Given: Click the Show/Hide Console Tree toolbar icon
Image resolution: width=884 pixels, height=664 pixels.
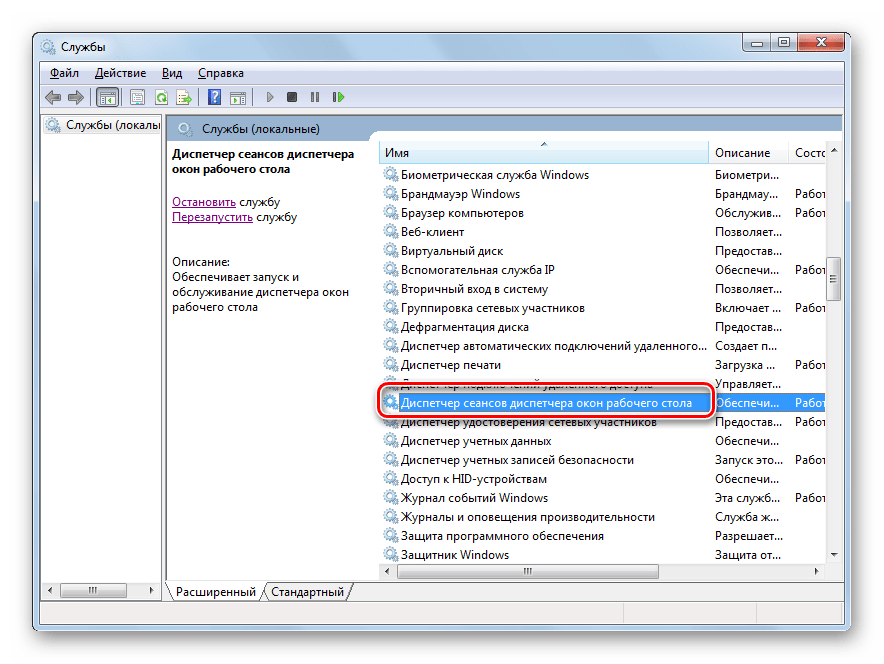Looking at the screenshot, I should (107, 97).
